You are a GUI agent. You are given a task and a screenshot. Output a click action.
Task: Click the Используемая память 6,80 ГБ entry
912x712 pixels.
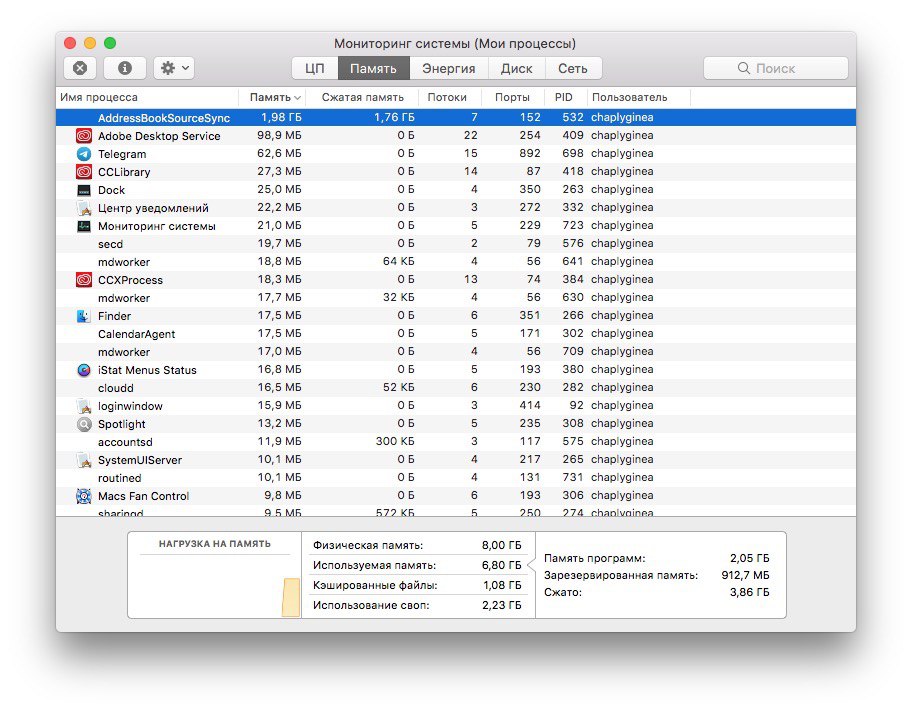417,565
